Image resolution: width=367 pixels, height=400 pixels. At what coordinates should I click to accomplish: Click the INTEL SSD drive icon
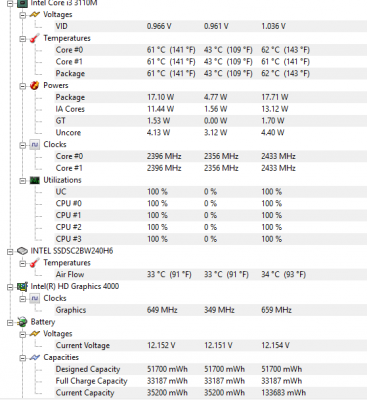[x=22, y=251]
